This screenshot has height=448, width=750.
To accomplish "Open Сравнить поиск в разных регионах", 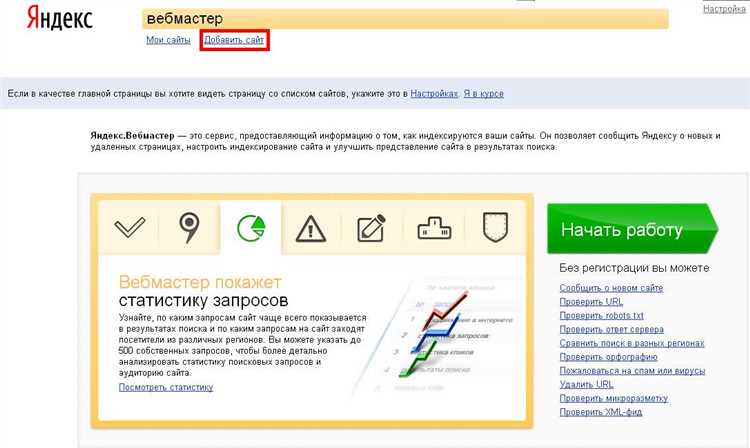I will pos(632,343).
